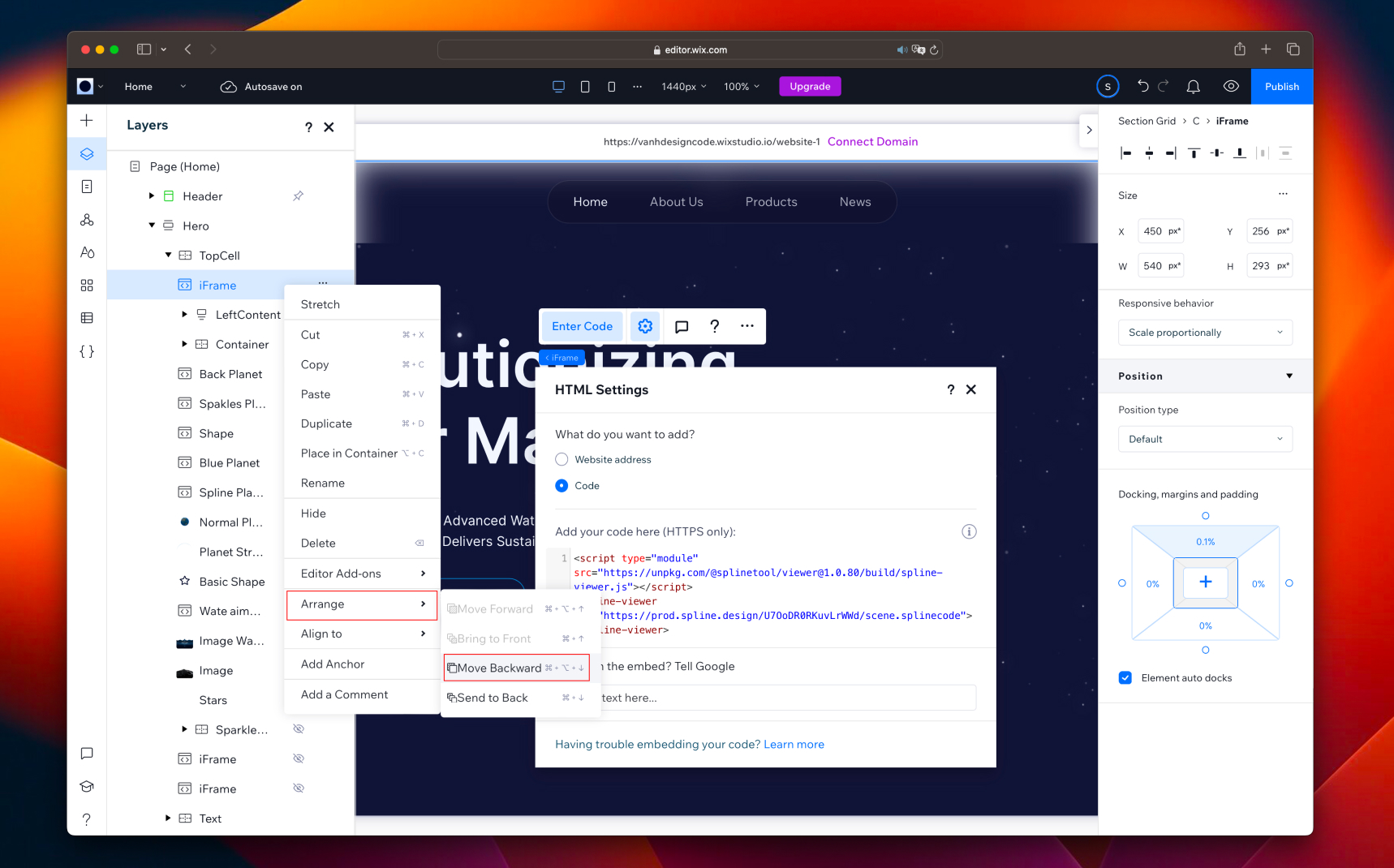Open the Pages panel icon in sidebar
Image resolution: width=1394 pixels, height=868 pixels.
coord(87,187)
